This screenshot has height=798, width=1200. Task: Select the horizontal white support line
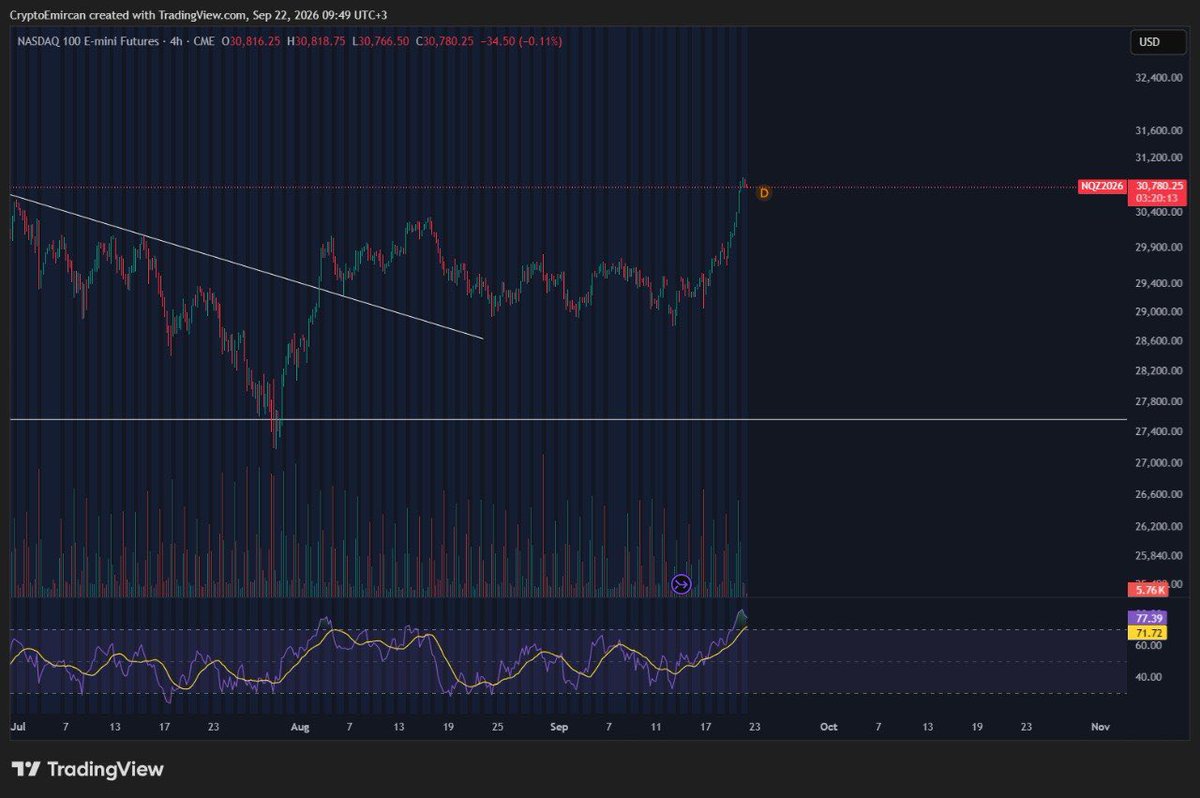tap(568, 419)
